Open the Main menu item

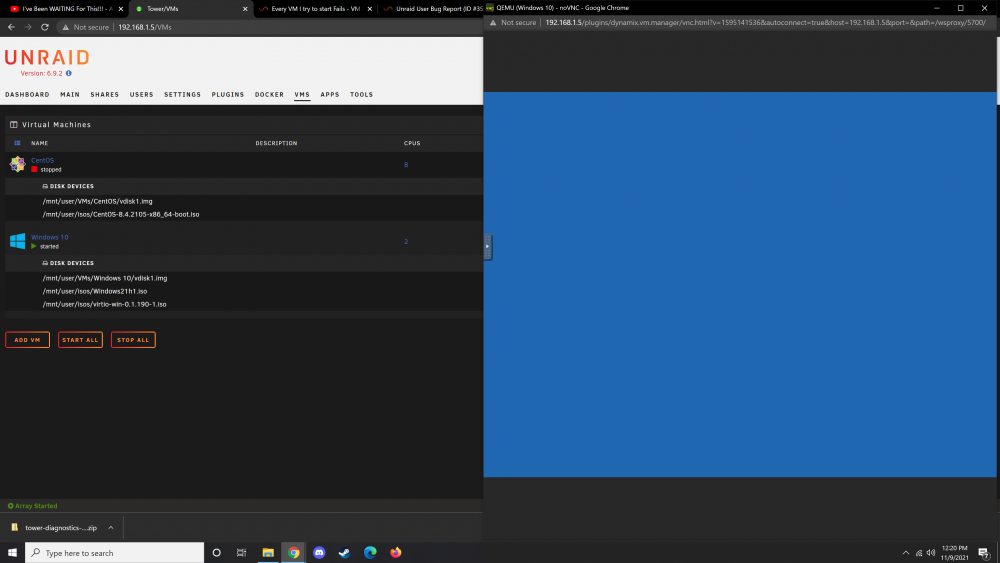[70, 94]
